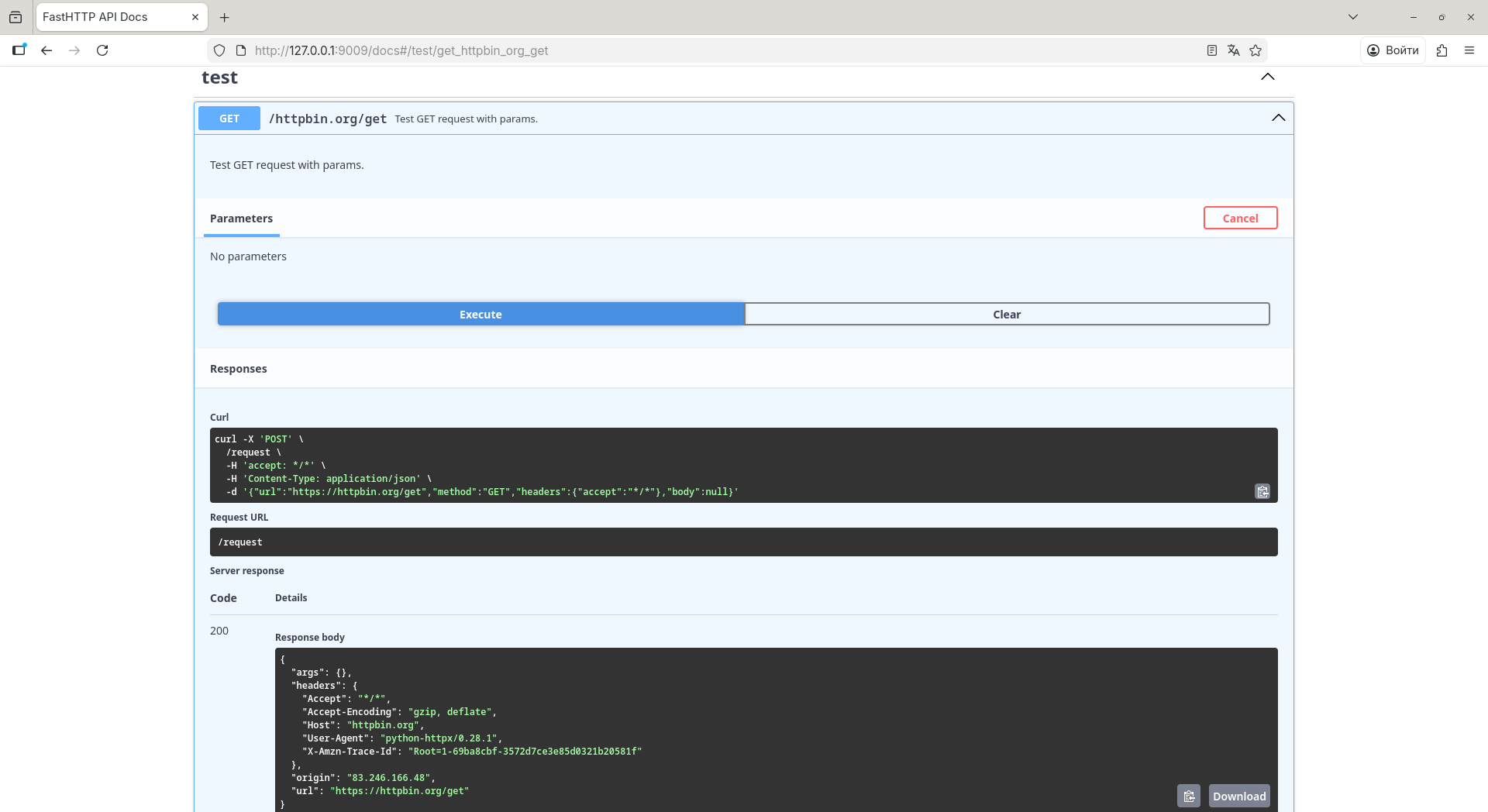The image size is (1488, 812).
Task: Toggle reader view icon in address bar
Action: point(1212,50)
